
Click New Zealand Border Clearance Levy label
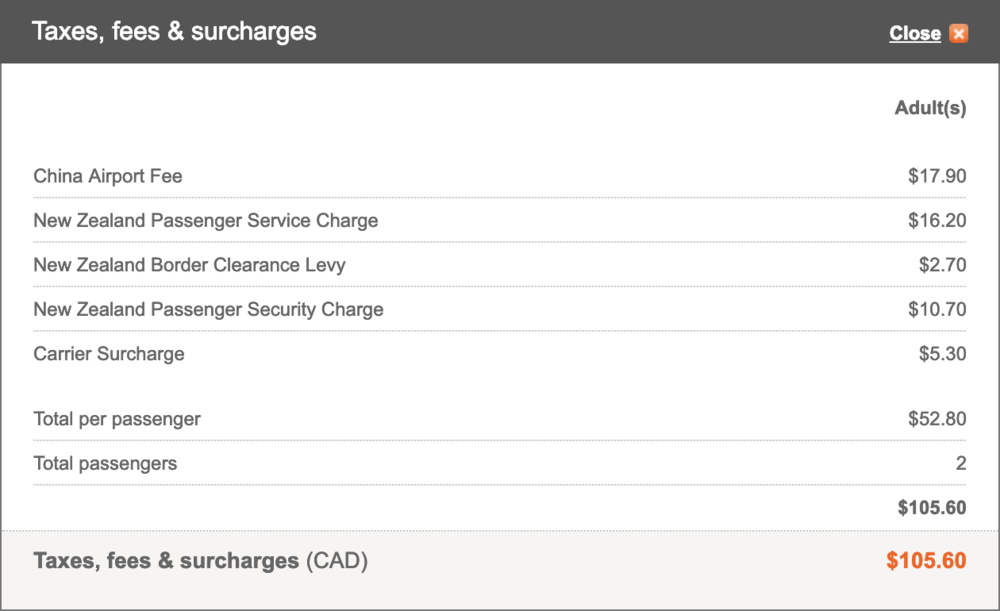(x=189, y=265)
